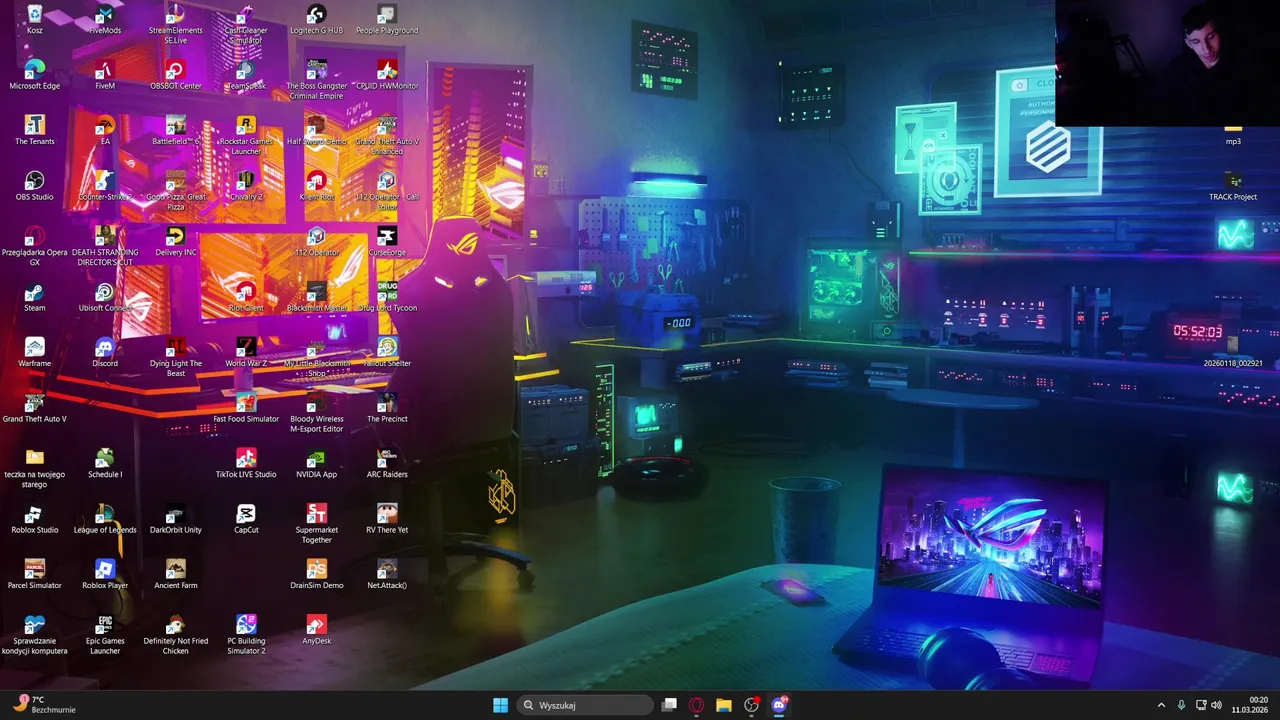
Task: Select teczka na twojego starego folder
Action: coord(35,467)
